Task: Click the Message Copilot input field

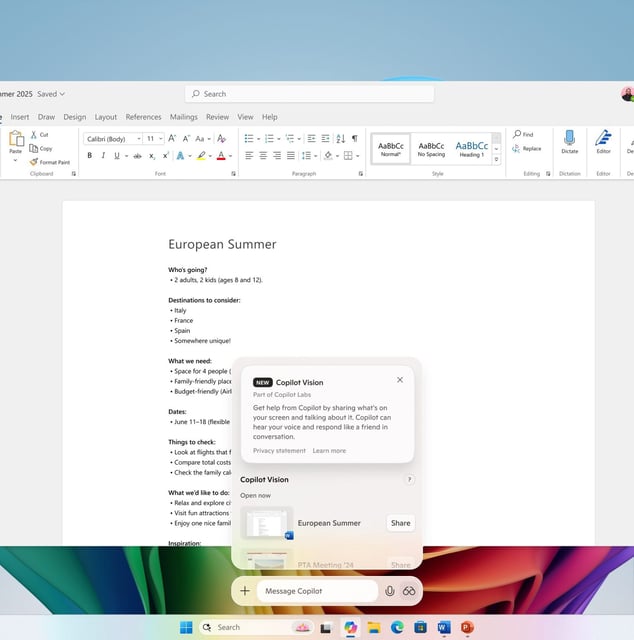Action: click(x=318, y=591)
